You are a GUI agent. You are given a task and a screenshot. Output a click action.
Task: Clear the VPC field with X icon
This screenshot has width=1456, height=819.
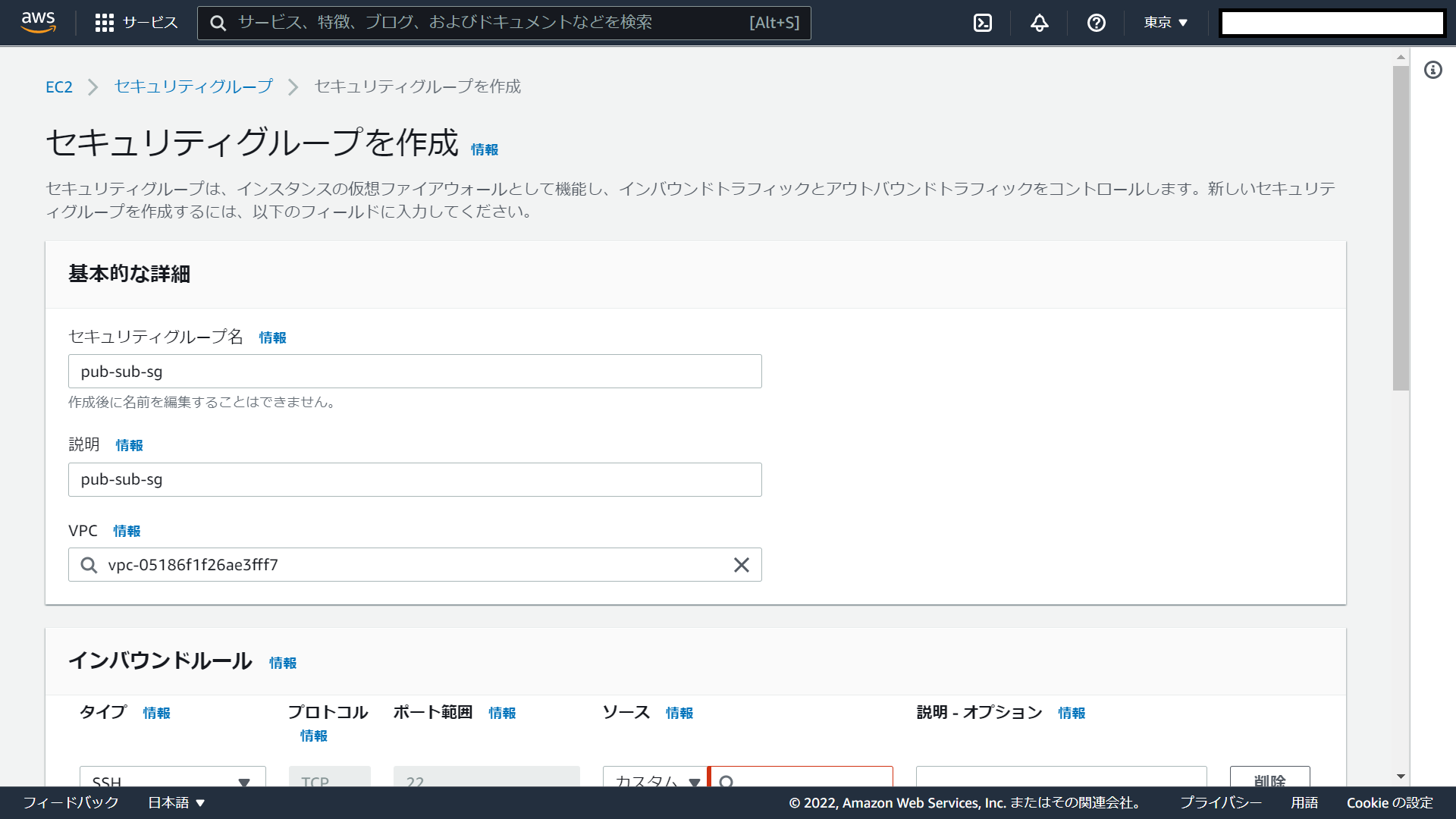pos(741,565)
